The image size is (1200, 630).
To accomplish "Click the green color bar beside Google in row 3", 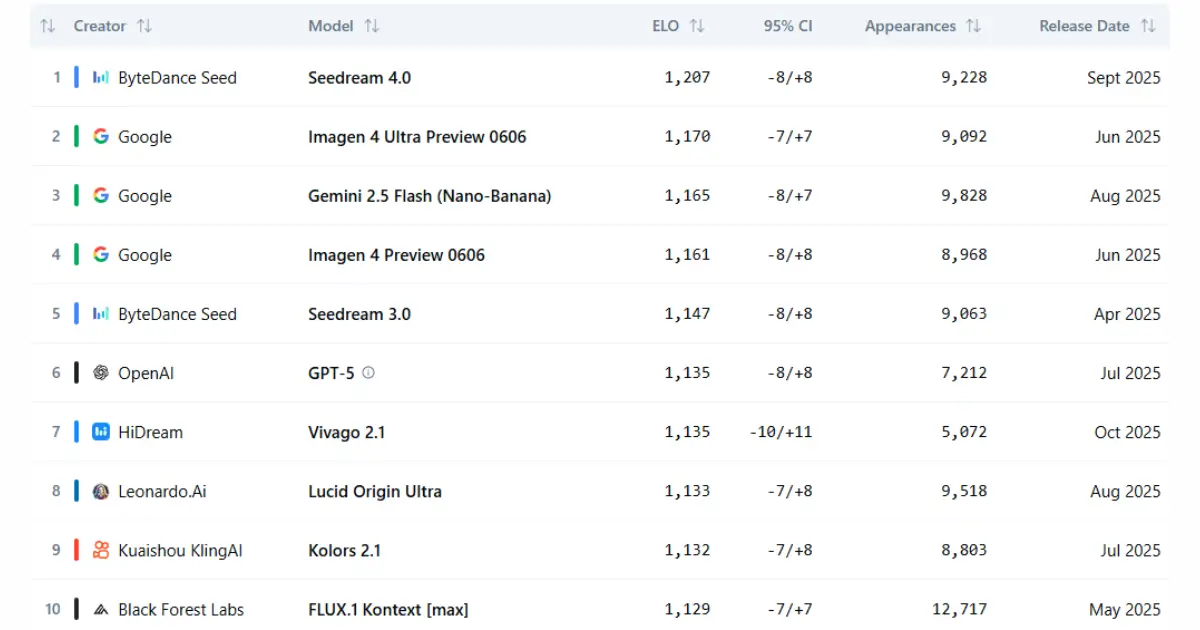I will 76,196.
